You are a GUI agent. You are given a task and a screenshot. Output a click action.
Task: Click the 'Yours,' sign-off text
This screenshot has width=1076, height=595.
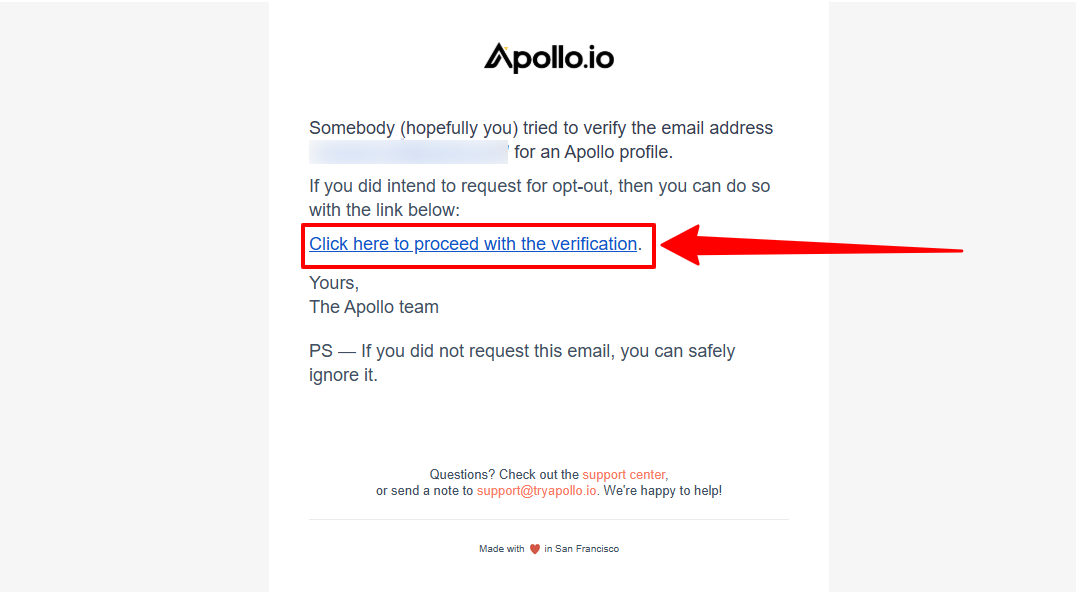coord(334,283)
